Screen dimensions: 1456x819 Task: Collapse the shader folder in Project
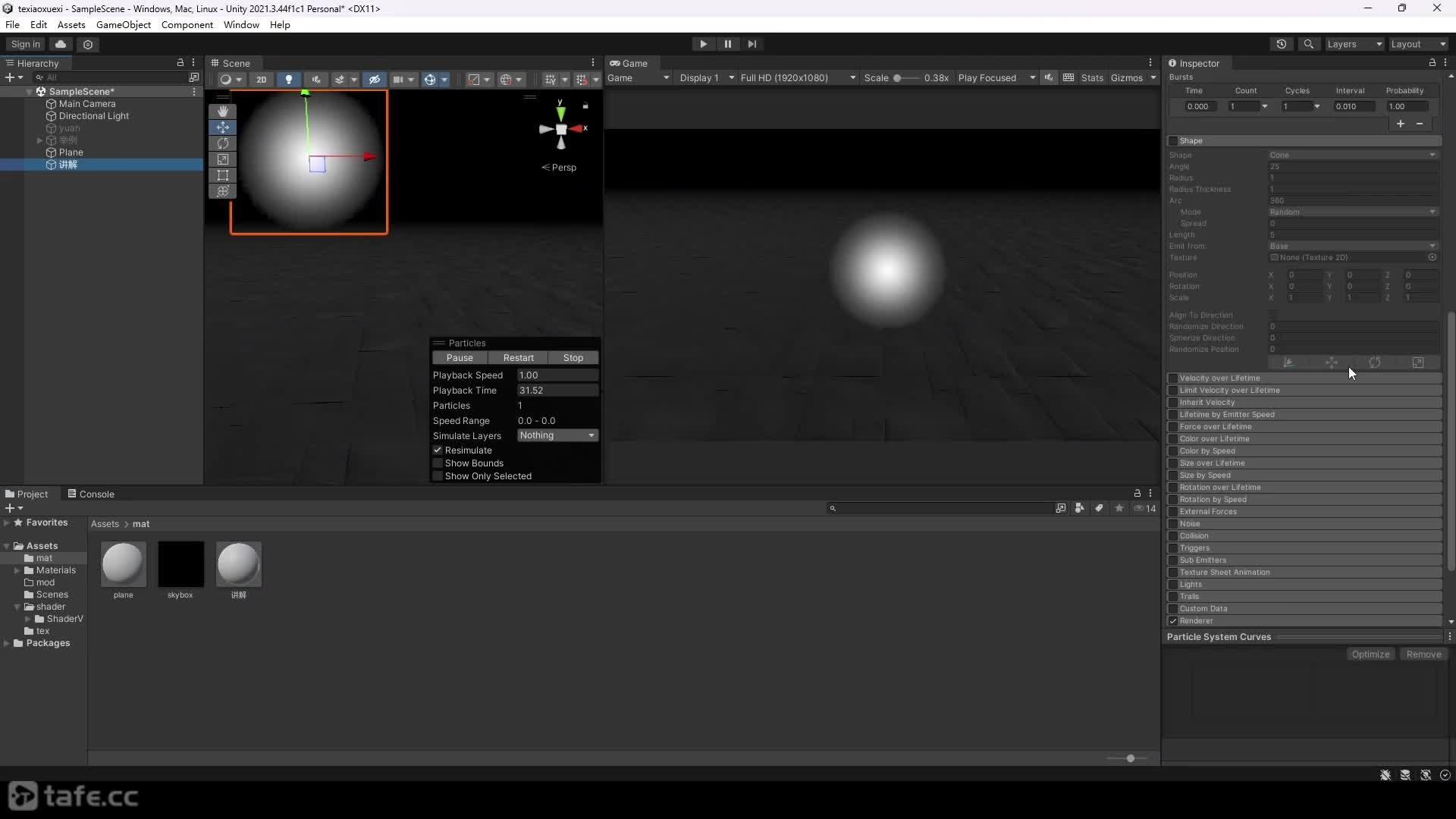pos(17,607)
